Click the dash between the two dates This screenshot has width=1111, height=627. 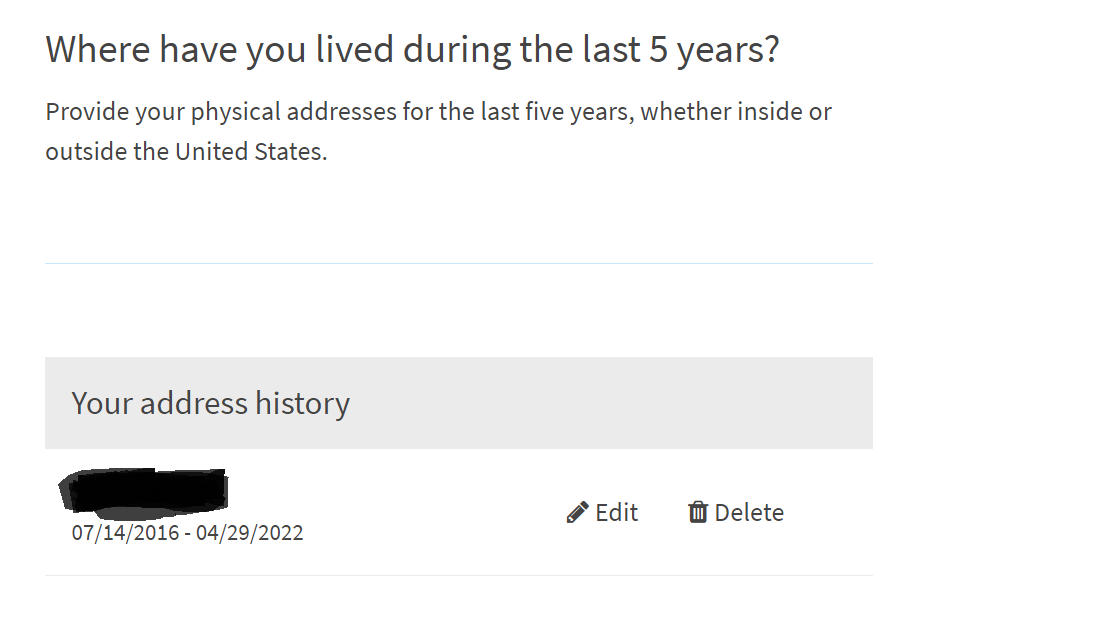(x=187, y=533)
